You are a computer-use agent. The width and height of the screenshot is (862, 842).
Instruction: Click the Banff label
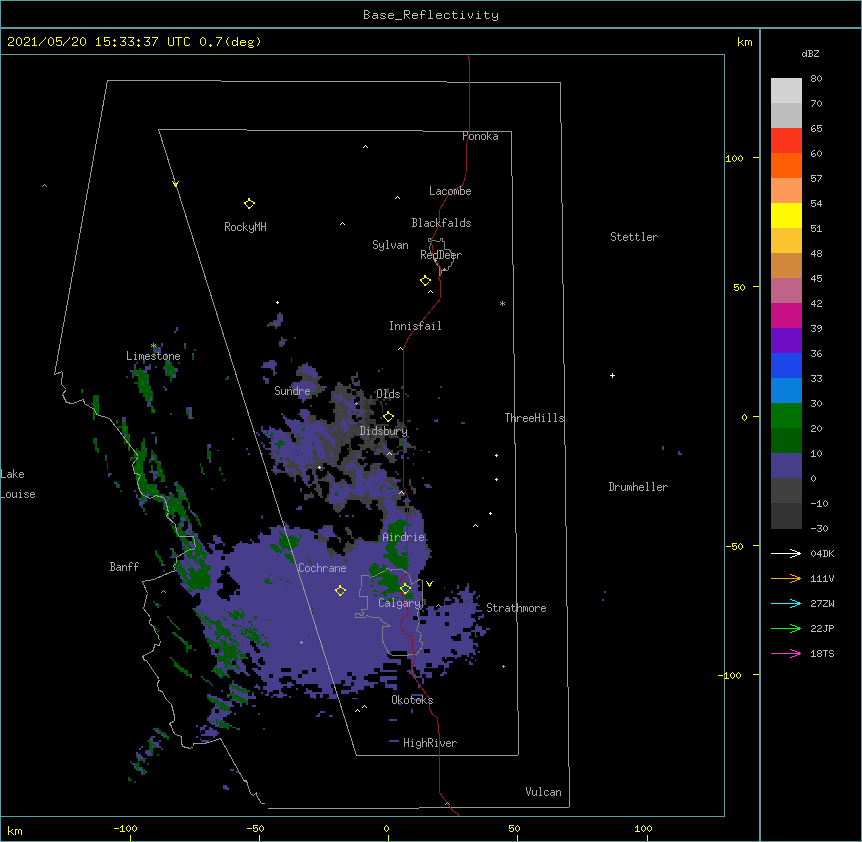(x=124, y=567)
